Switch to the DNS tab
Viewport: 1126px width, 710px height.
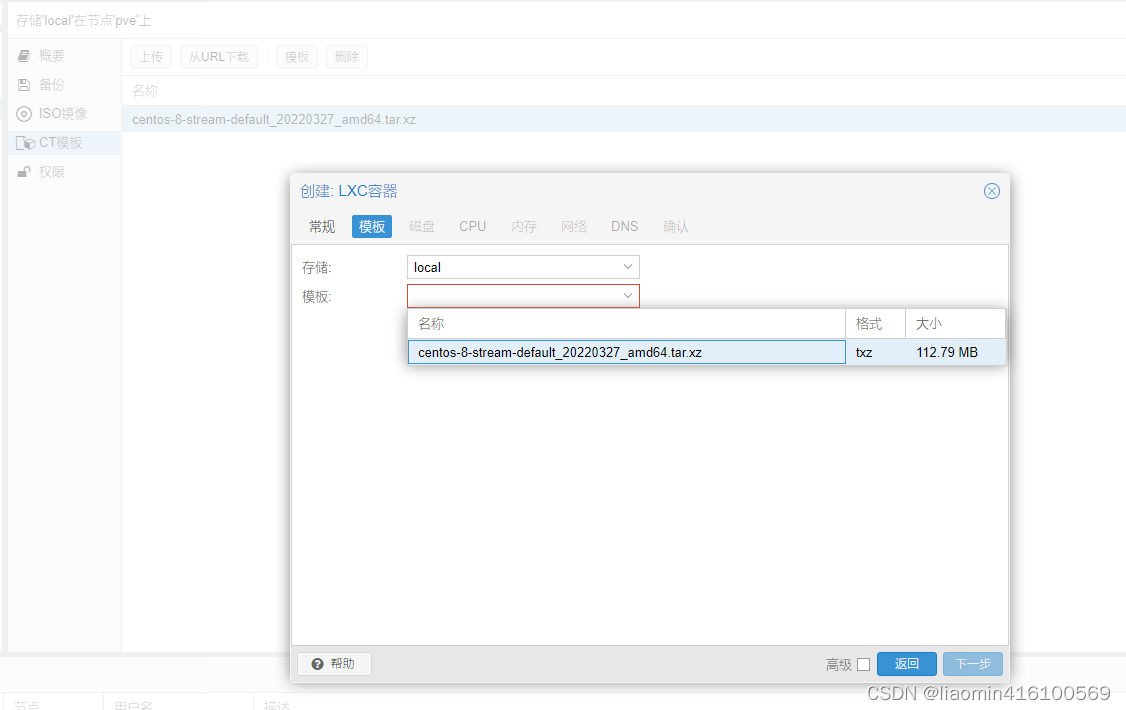pos(625,227)
